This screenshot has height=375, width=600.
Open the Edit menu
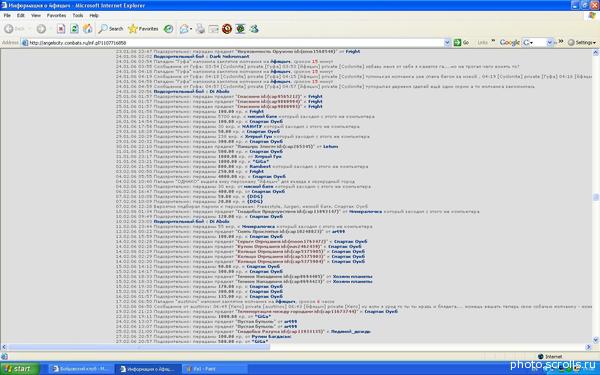[x=21, y=16]
